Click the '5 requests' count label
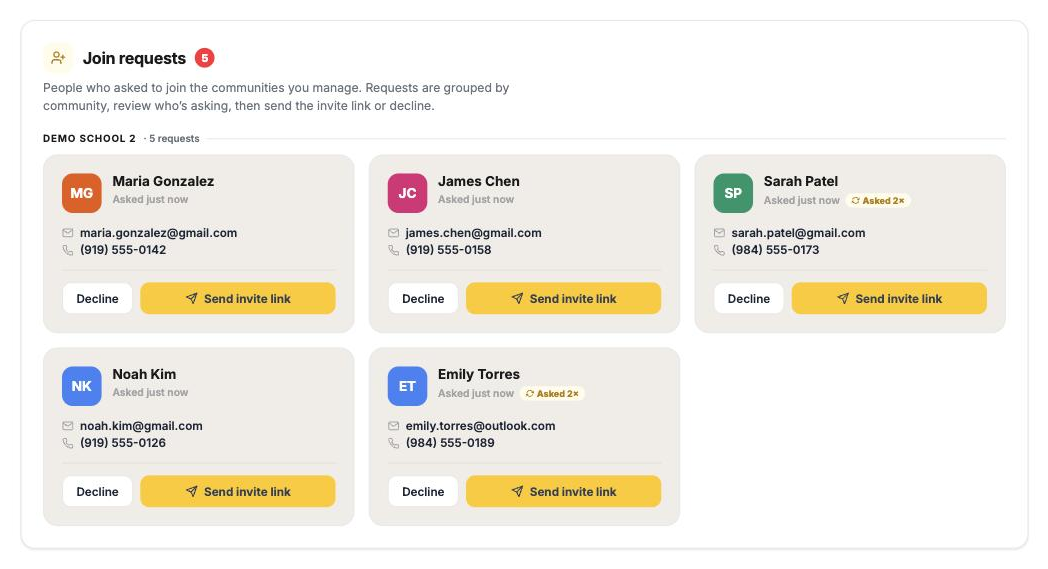 pos(174,138)
